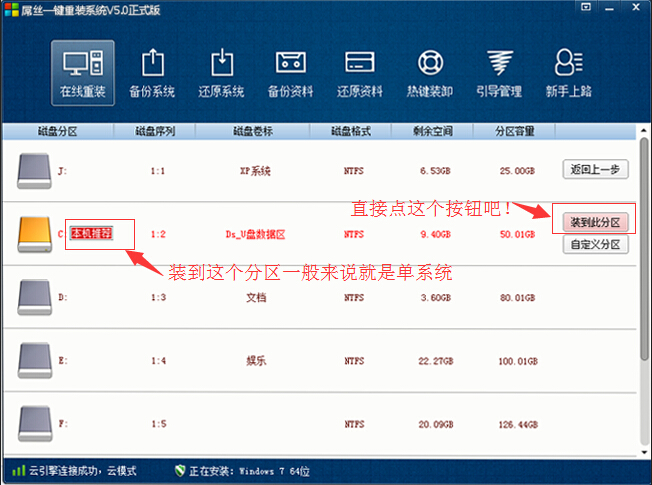The height and width of the screenshot is (485, 652).
Task: Select the orange C: drive icon
Action: coord(37,234)
